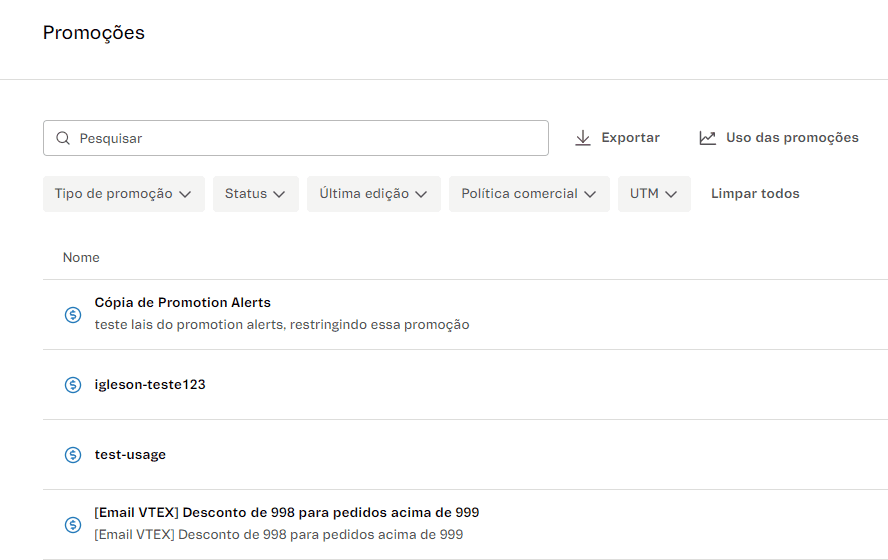
Task: Open the Cópia de Promotion Alerts promotion
Action: (182, 302)
